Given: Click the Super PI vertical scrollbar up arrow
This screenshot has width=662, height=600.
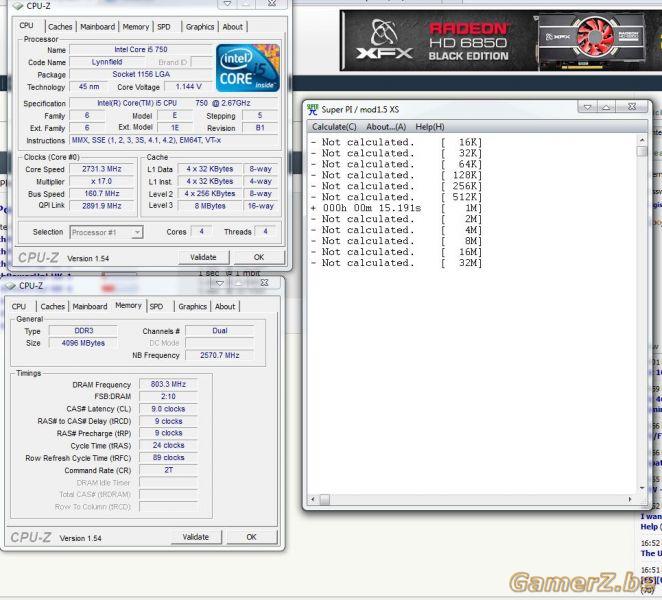Looking at the screenshot, I should pos(642,140).
